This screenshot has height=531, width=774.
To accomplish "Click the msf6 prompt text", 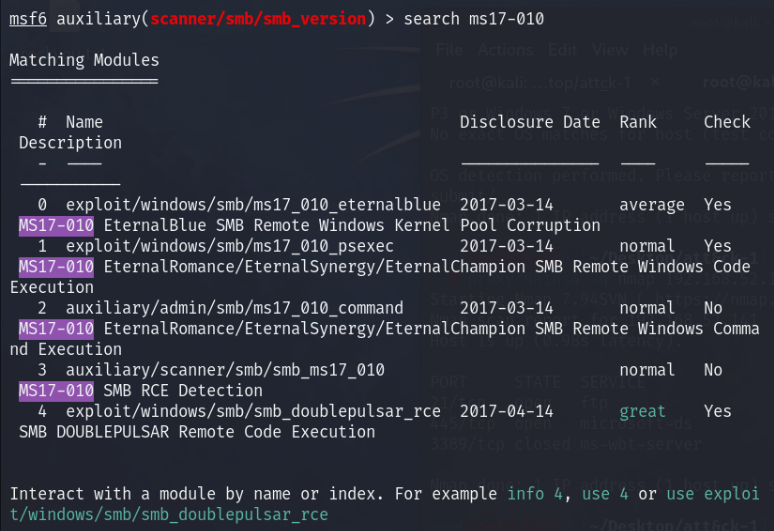I will 24,19.
